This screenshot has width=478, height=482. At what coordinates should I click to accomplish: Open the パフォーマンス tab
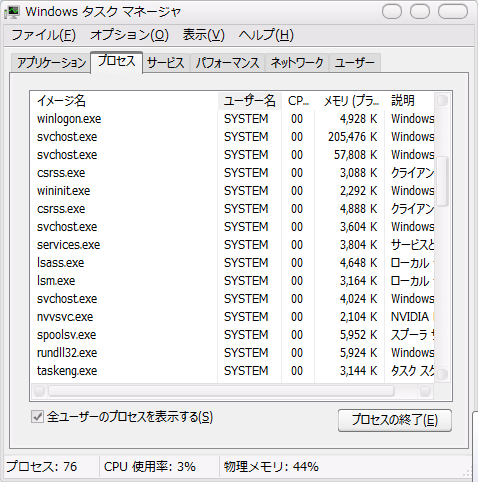tap(227, 63)
